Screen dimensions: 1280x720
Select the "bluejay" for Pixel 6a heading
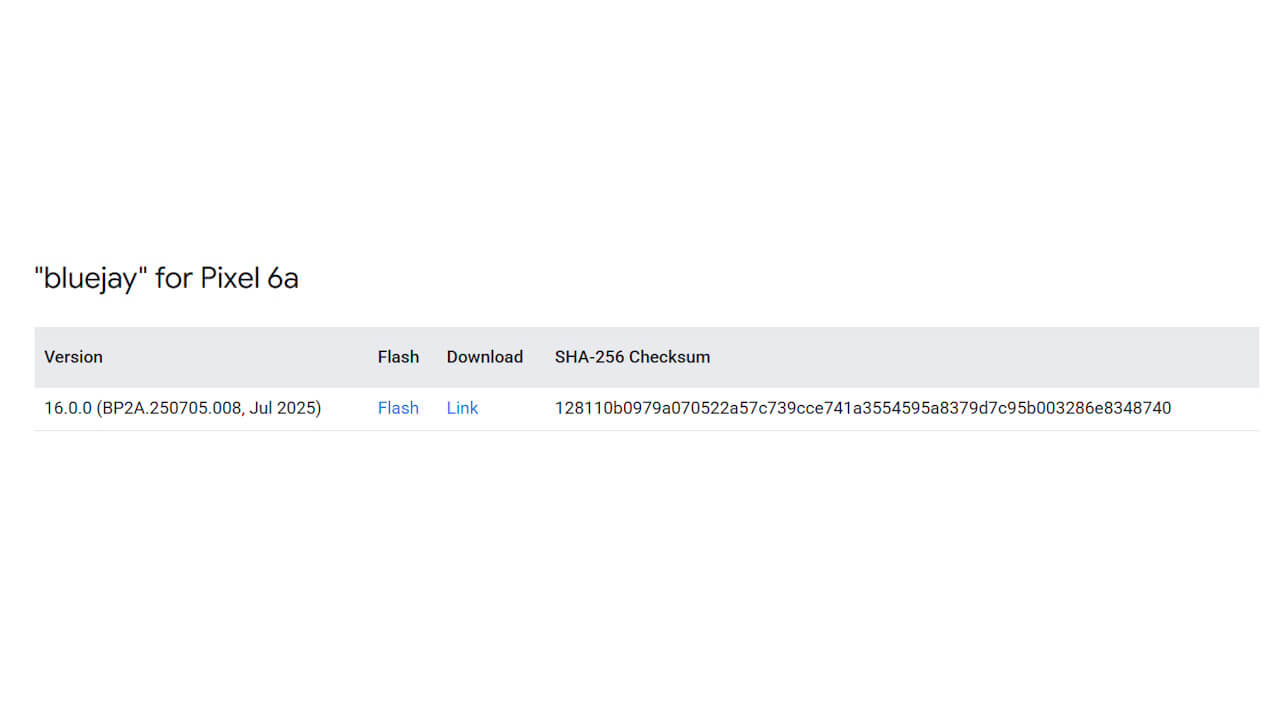coord(166,278)
